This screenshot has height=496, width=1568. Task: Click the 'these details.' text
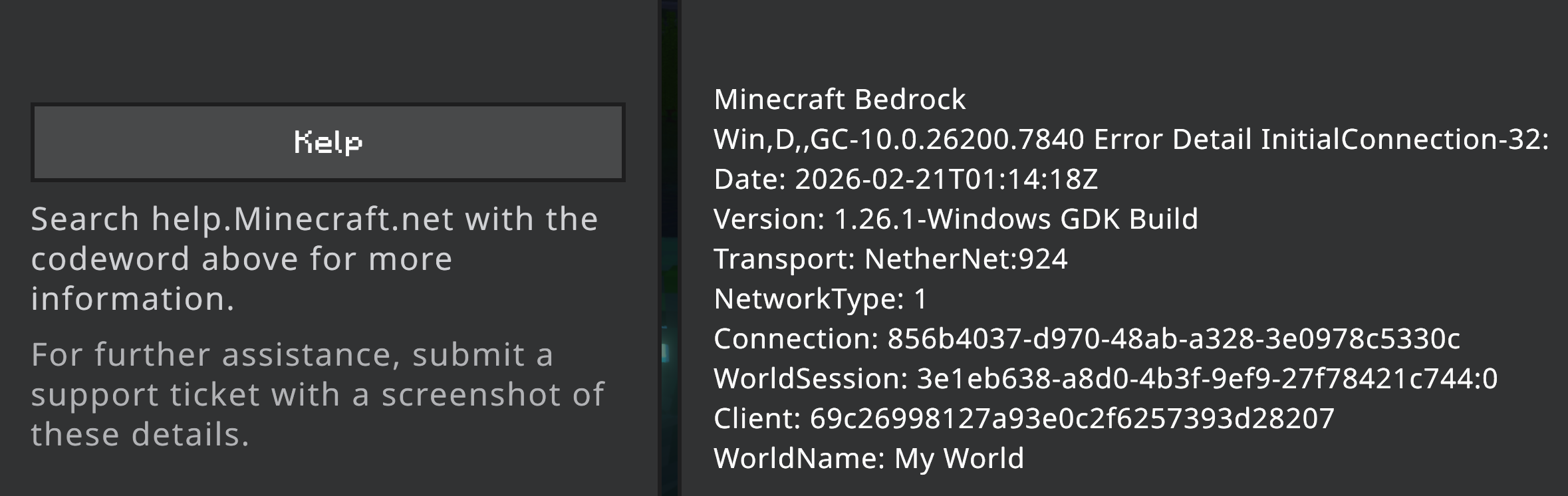point(140,435)
